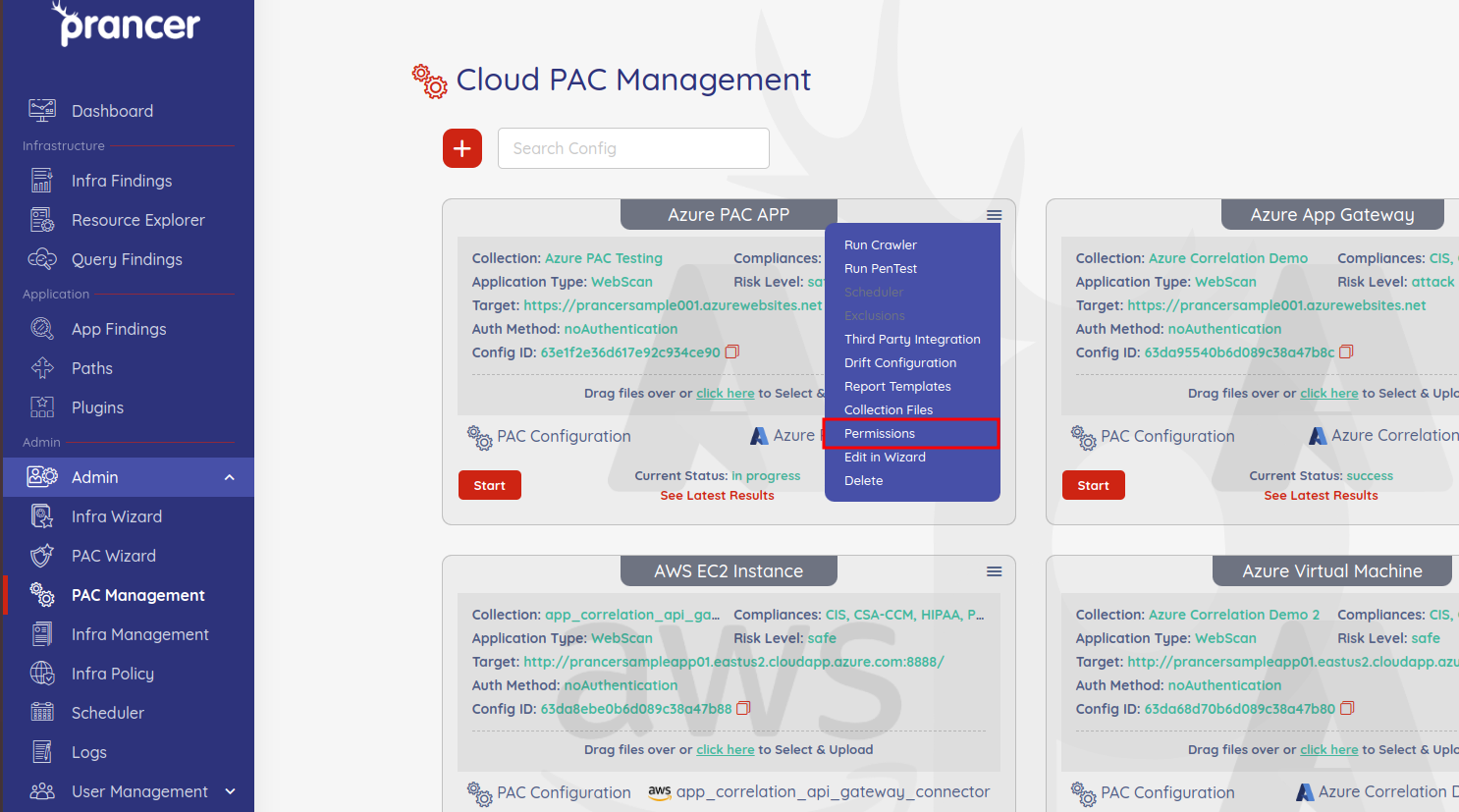Click the Admin section icon
The width and height of the screenshot is (1459, 812).
click(x=42, y=477)
